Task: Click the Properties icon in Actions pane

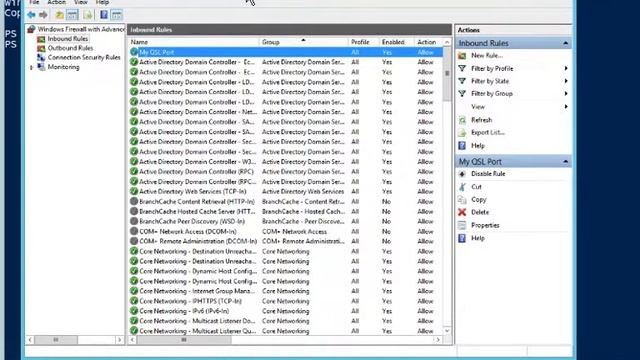Action: pos(462,225)
